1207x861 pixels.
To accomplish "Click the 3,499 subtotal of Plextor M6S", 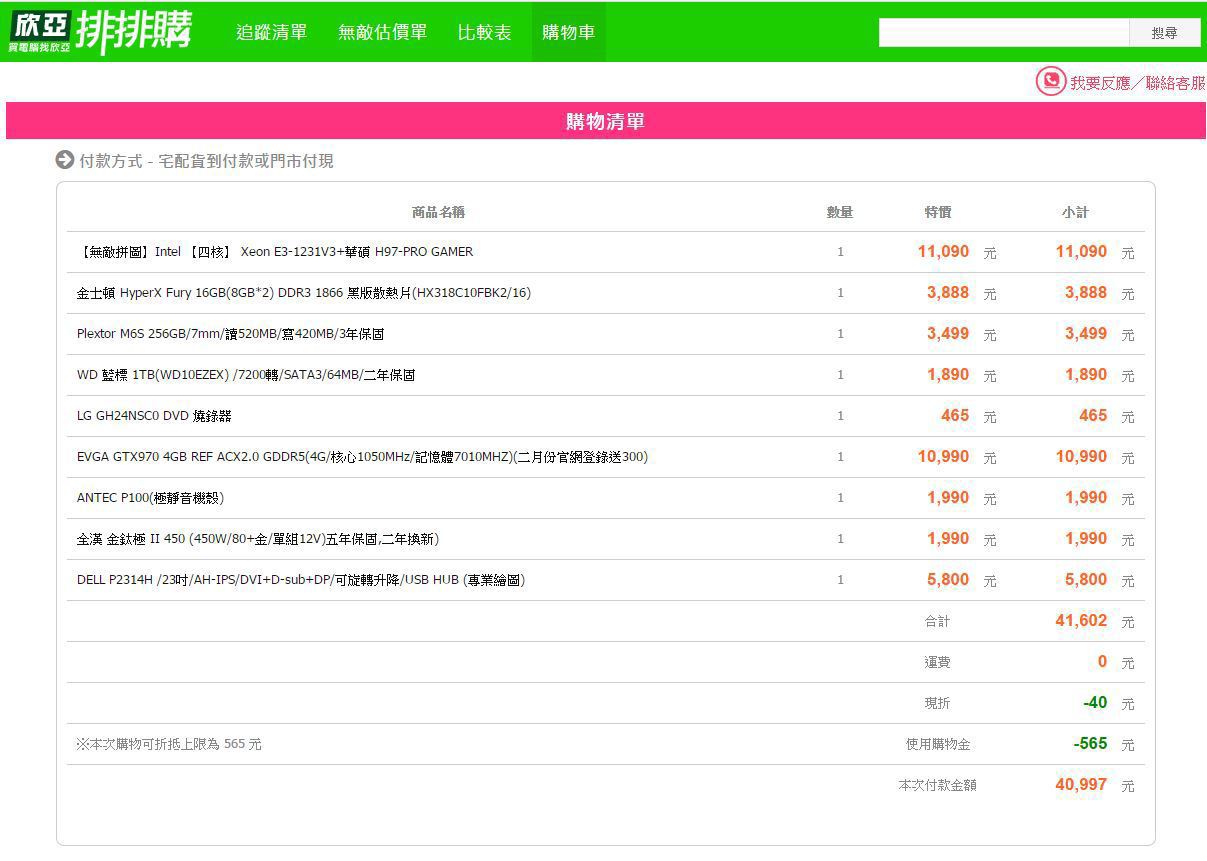I will click(1086, 334).
